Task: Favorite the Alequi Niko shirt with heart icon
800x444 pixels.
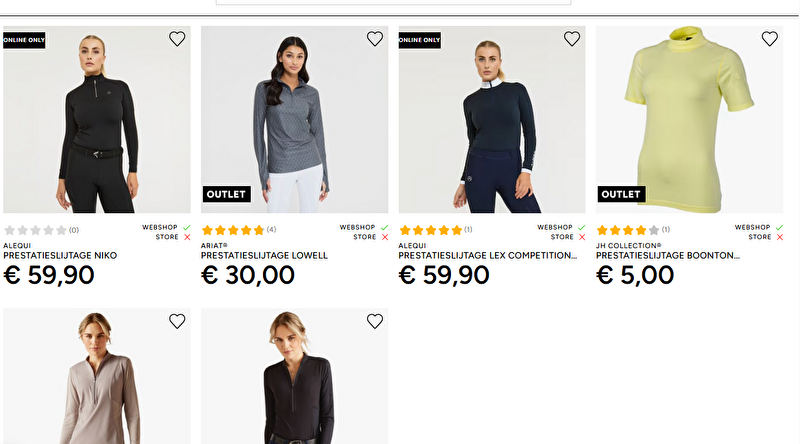Action: pyautogui.click(x=177, y=39)
